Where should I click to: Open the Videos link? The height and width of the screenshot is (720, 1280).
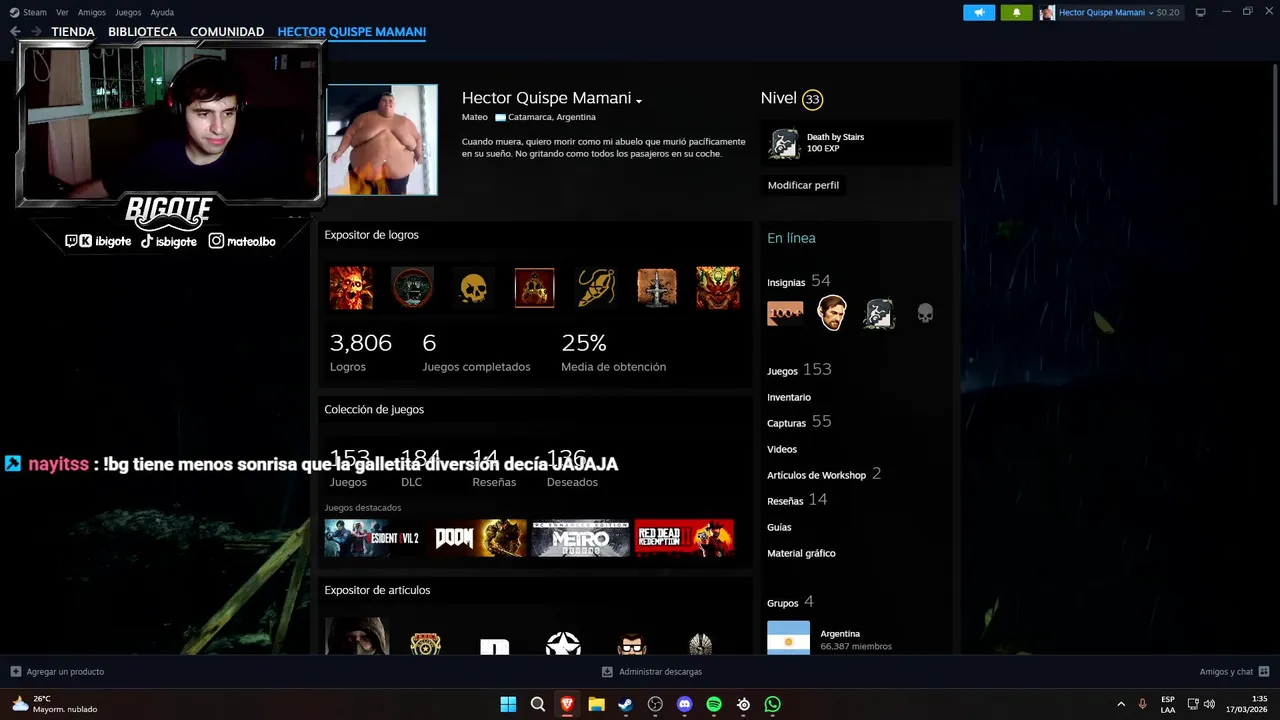(782, 449)
